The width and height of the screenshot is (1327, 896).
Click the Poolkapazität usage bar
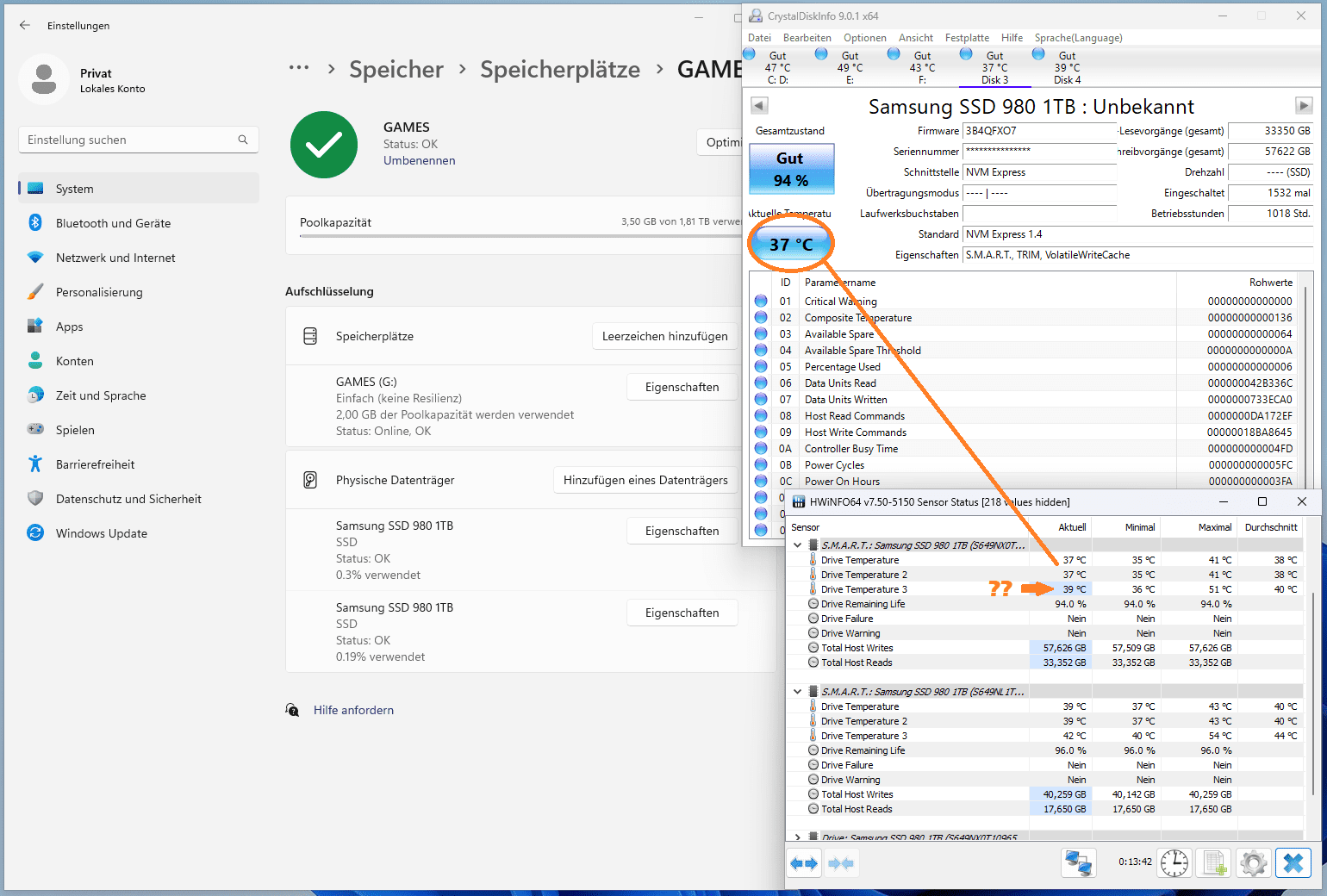click(520, 236)
